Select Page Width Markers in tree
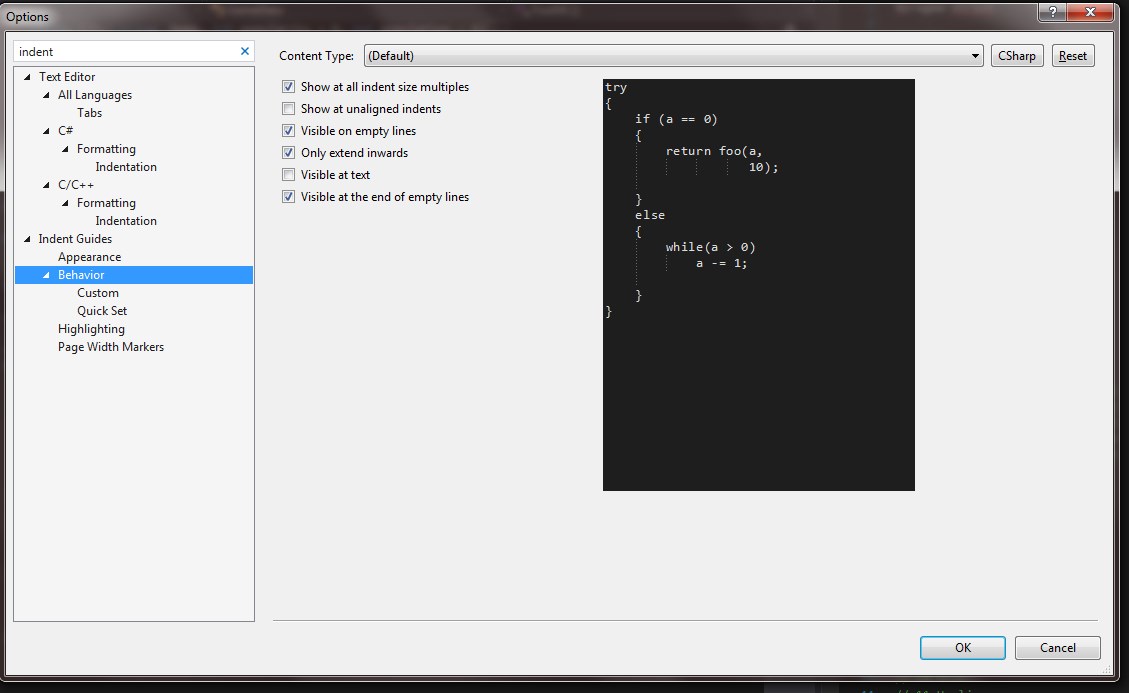The image size is (1129, 693). point(110,347)
